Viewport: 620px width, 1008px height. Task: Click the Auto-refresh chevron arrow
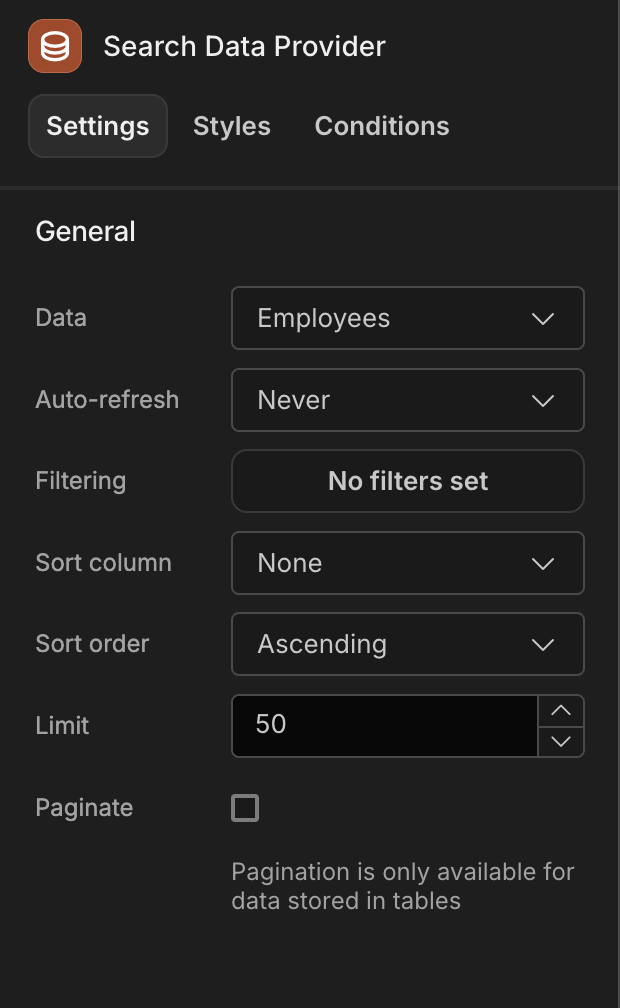pos(543,400)
